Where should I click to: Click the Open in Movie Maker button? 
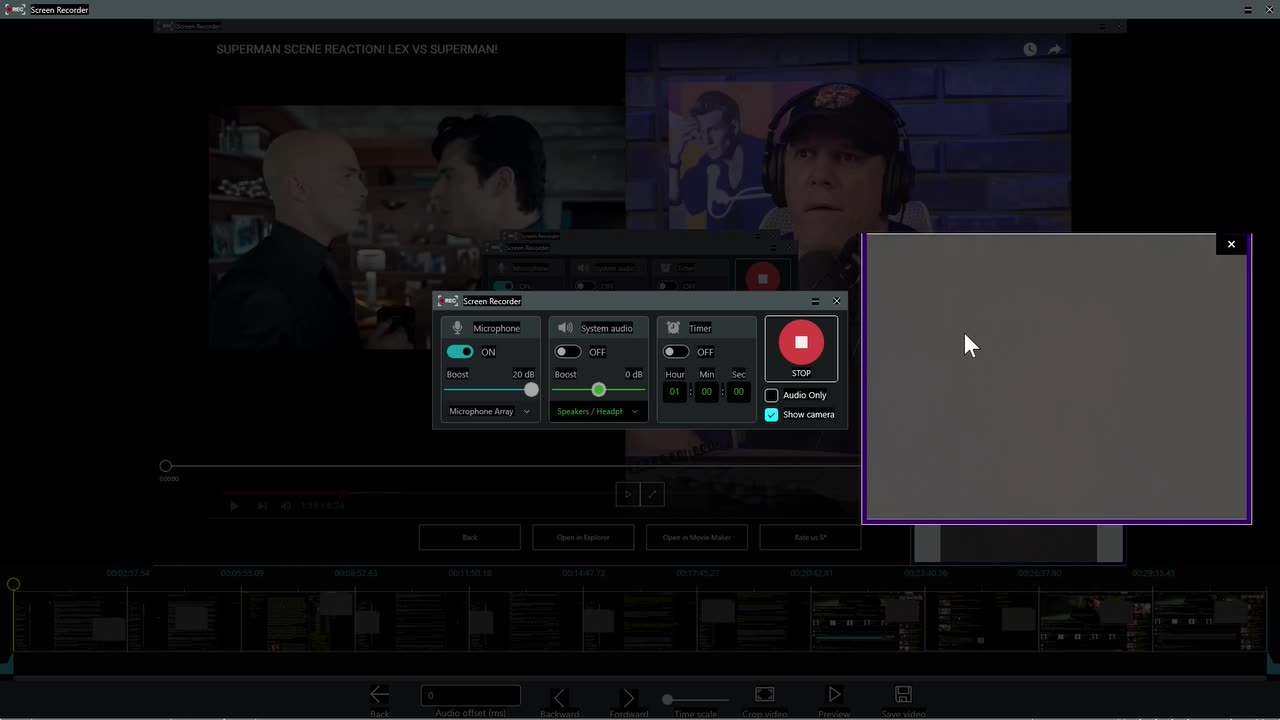pos(697,537)
